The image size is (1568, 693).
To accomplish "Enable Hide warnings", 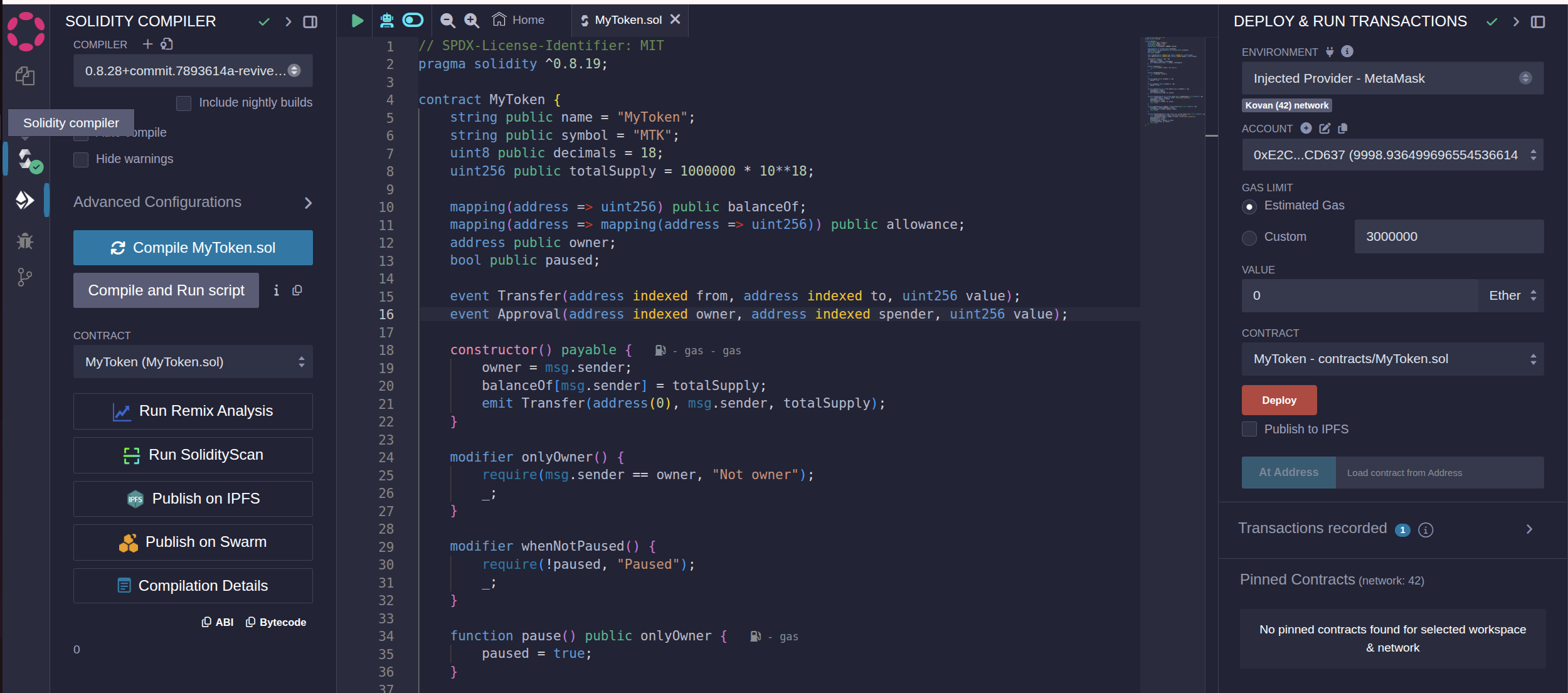I will [81, 160].
